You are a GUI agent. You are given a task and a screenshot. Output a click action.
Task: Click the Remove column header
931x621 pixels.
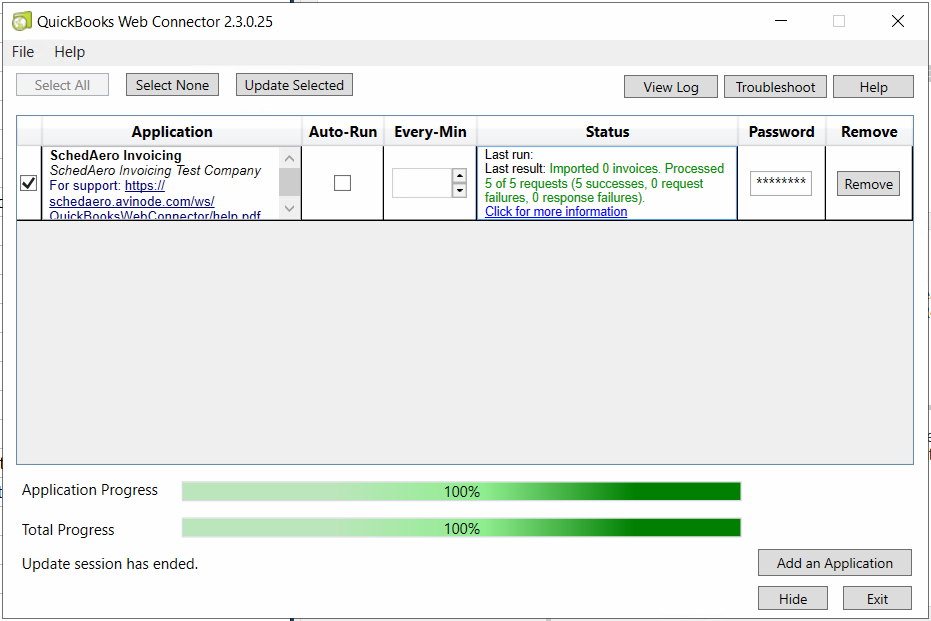click(x=869, y=132)
